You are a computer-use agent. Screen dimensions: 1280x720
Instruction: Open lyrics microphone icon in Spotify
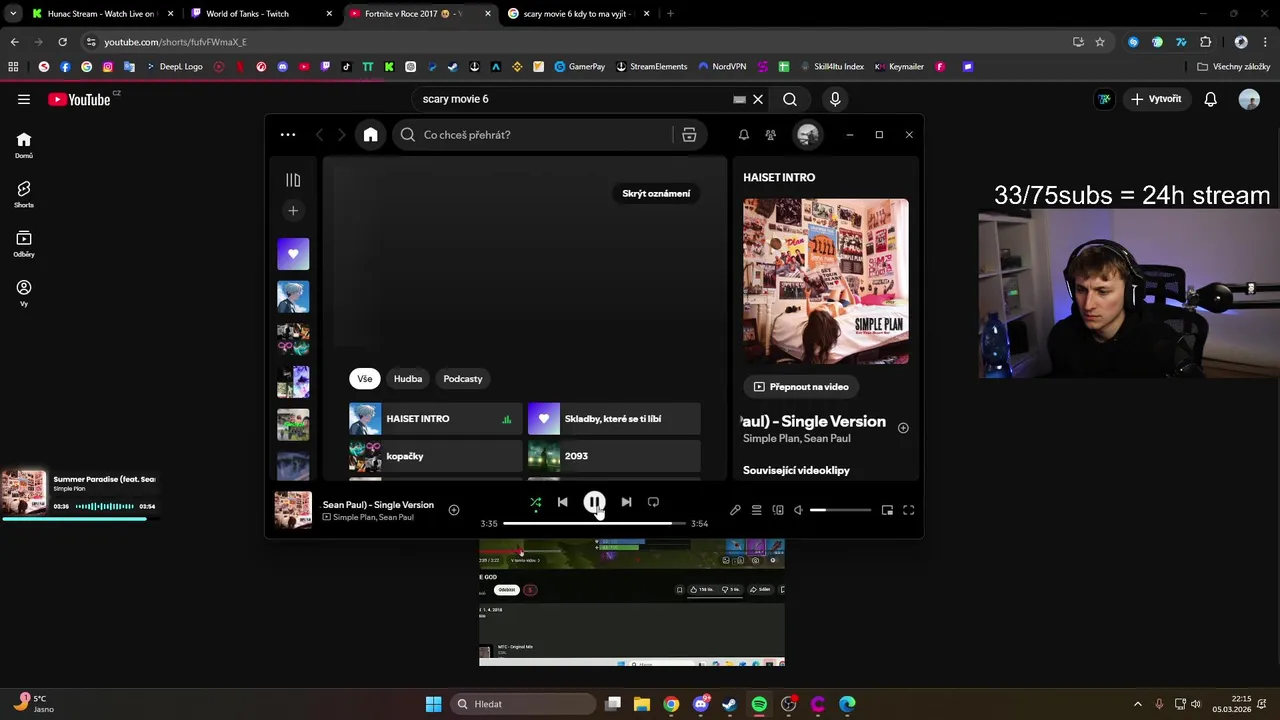[x=735, y=510]
